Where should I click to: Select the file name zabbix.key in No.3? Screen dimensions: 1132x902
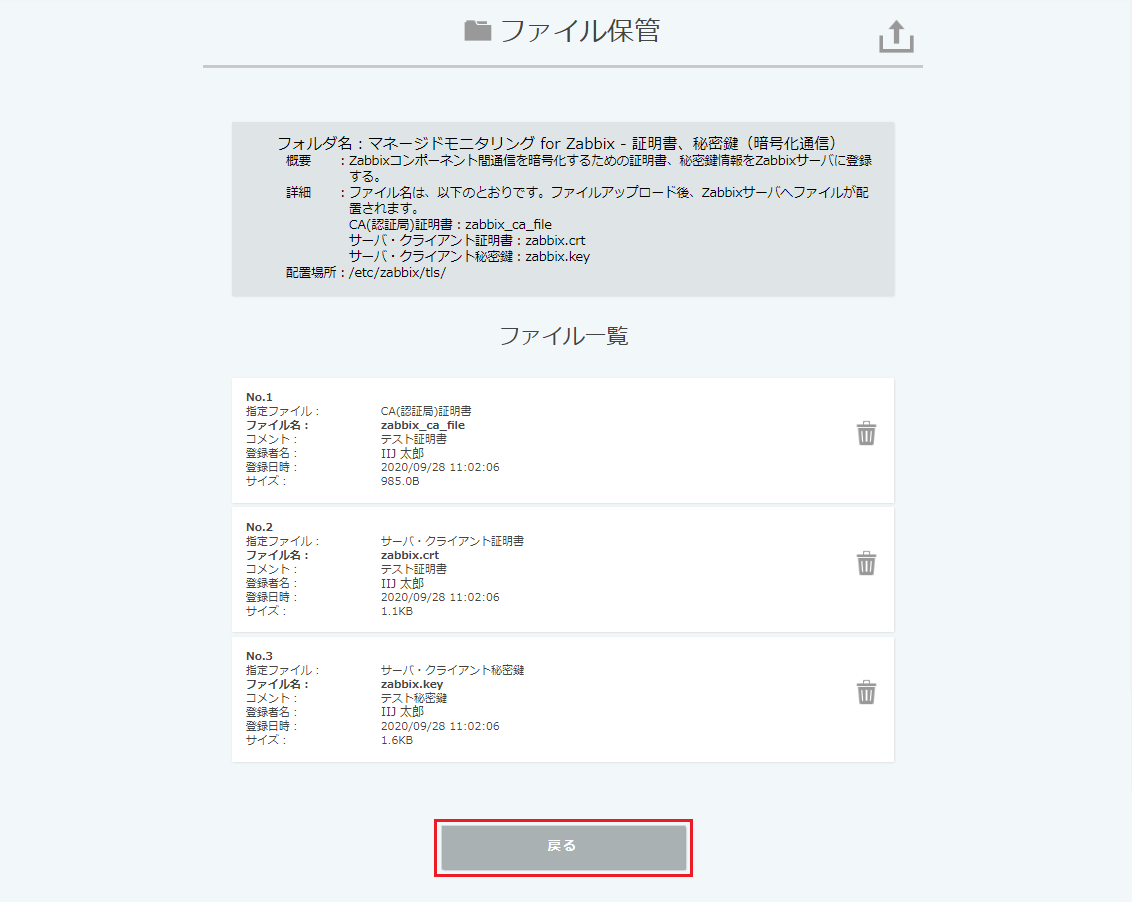412,685
